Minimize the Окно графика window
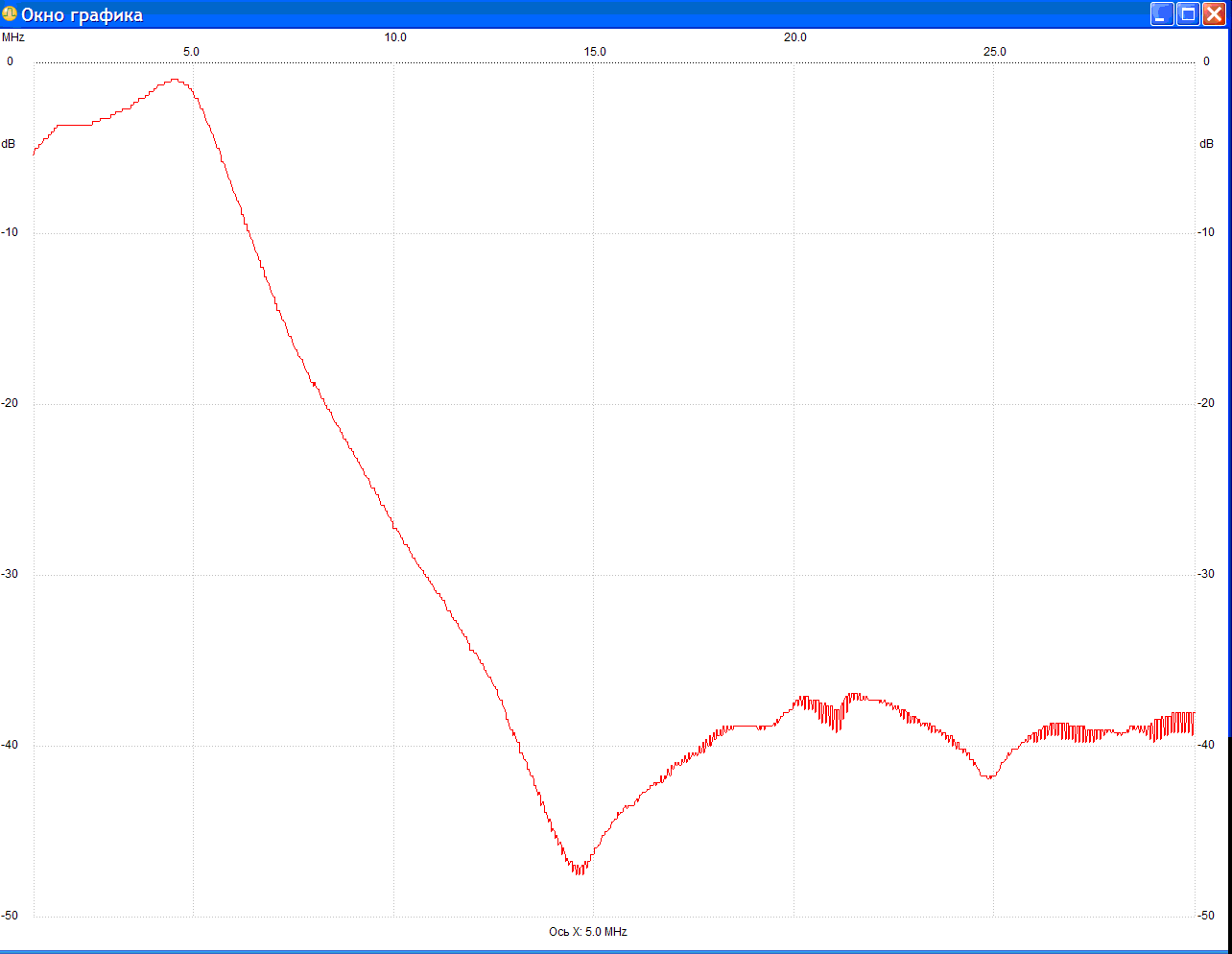This screenshot has width=1232, height=954. (x=1162, y=14)
